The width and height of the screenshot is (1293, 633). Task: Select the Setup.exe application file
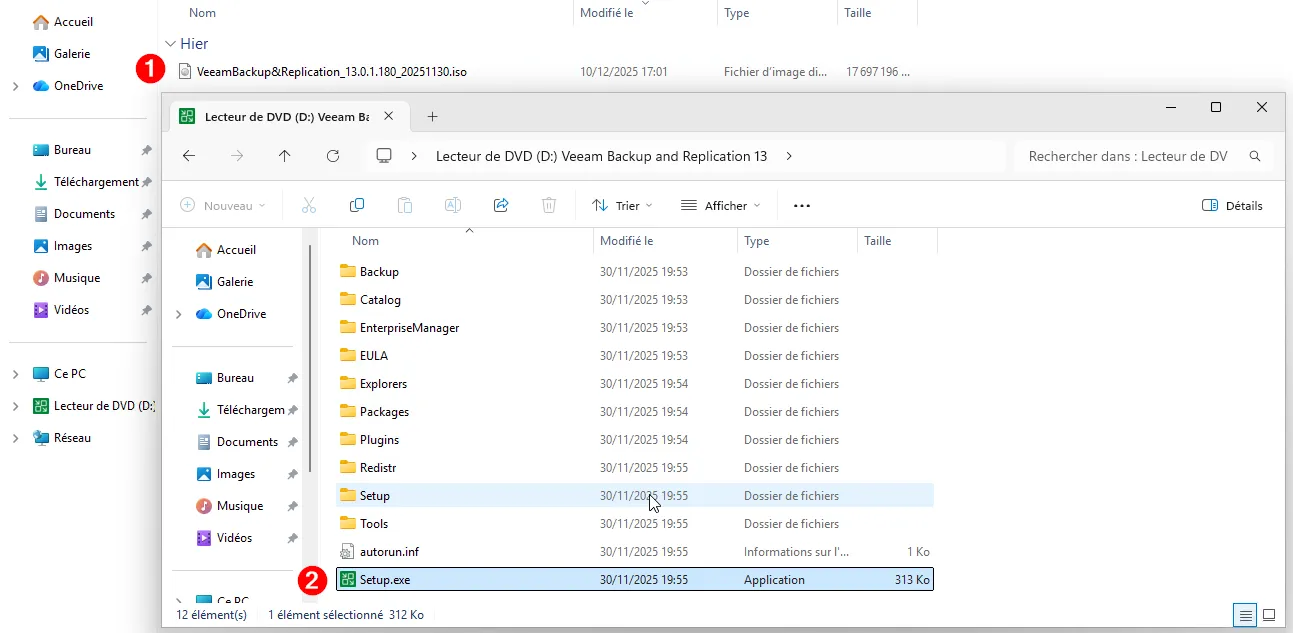[x=385, y=580]
